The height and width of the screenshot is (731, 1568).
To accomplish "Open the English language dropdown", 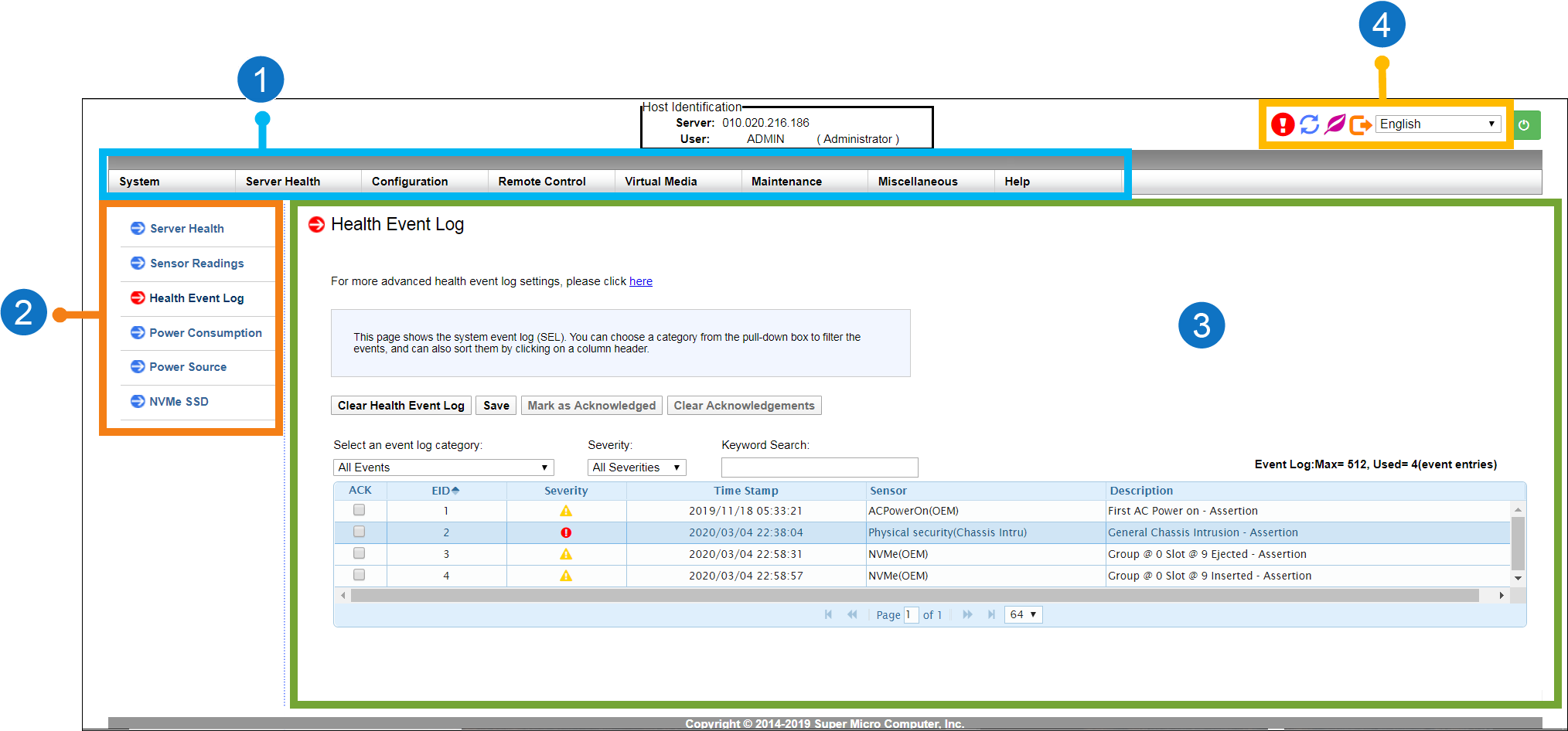I will [x=1437, y=124].
